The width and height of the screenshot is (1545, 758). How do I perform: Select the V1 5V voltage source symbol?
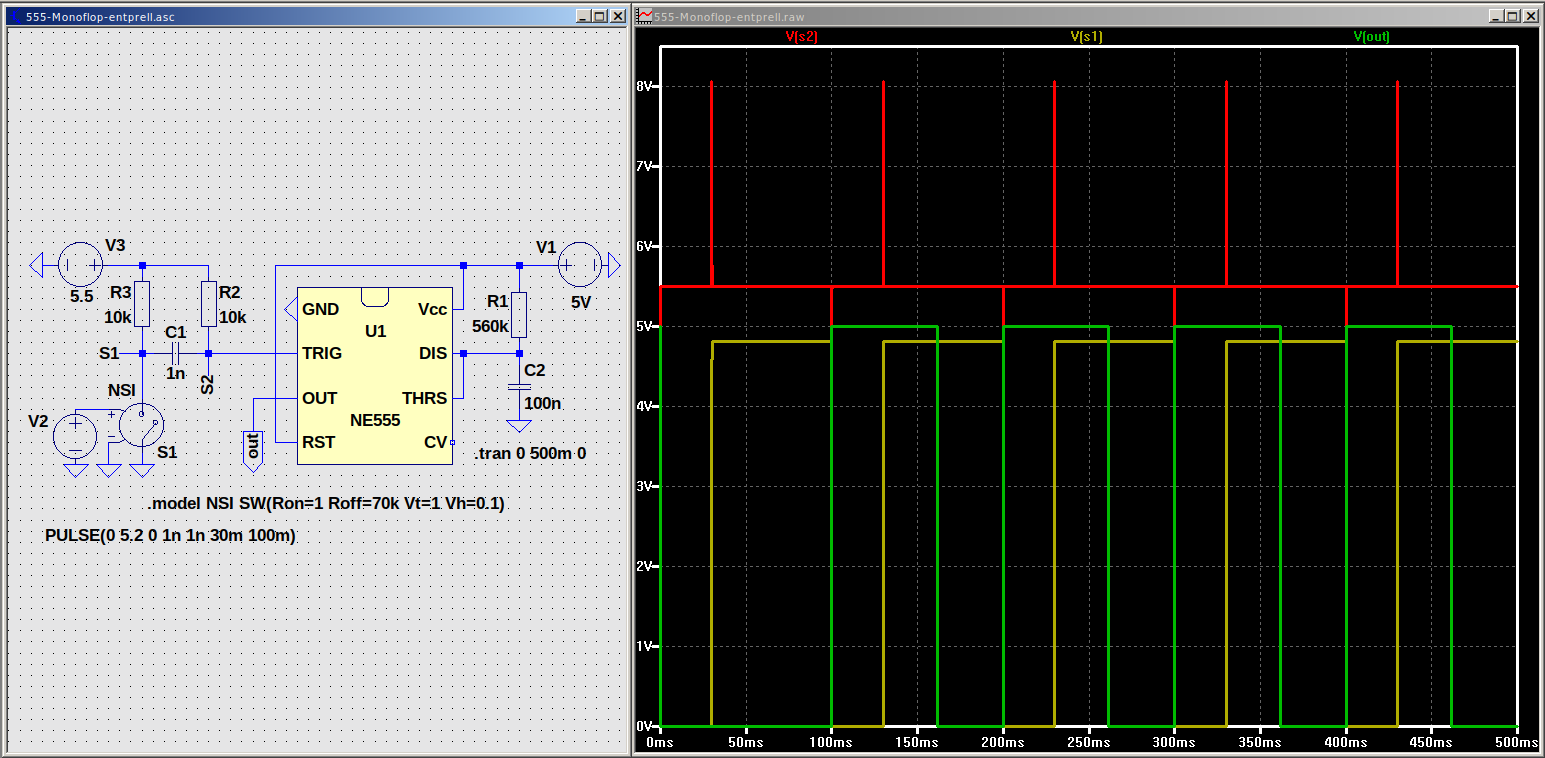tap(579, 265)
